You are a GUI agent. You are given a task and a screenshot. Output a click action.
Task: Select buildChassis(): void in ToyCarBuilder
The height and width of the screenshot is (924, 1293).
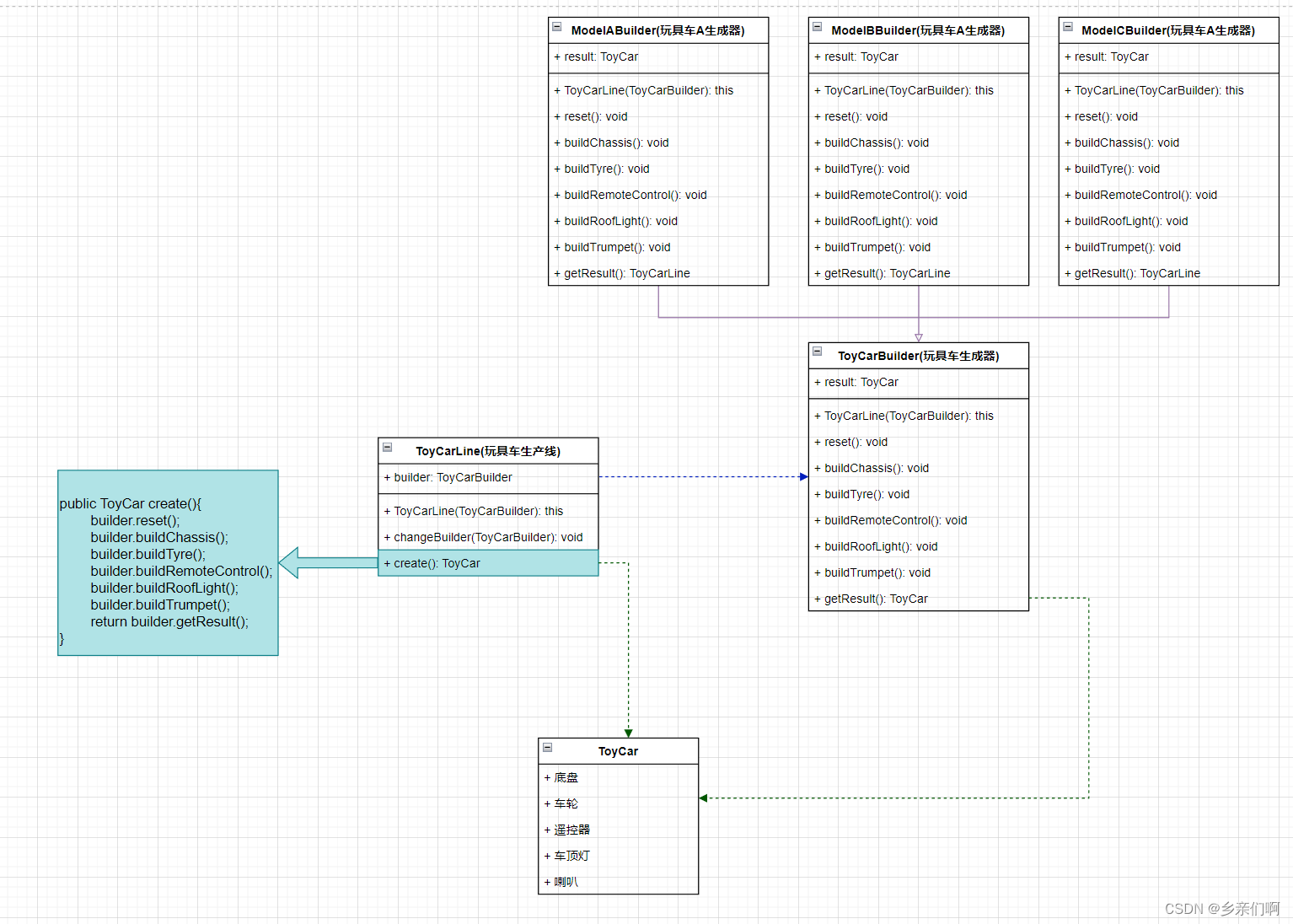(919, 468)
